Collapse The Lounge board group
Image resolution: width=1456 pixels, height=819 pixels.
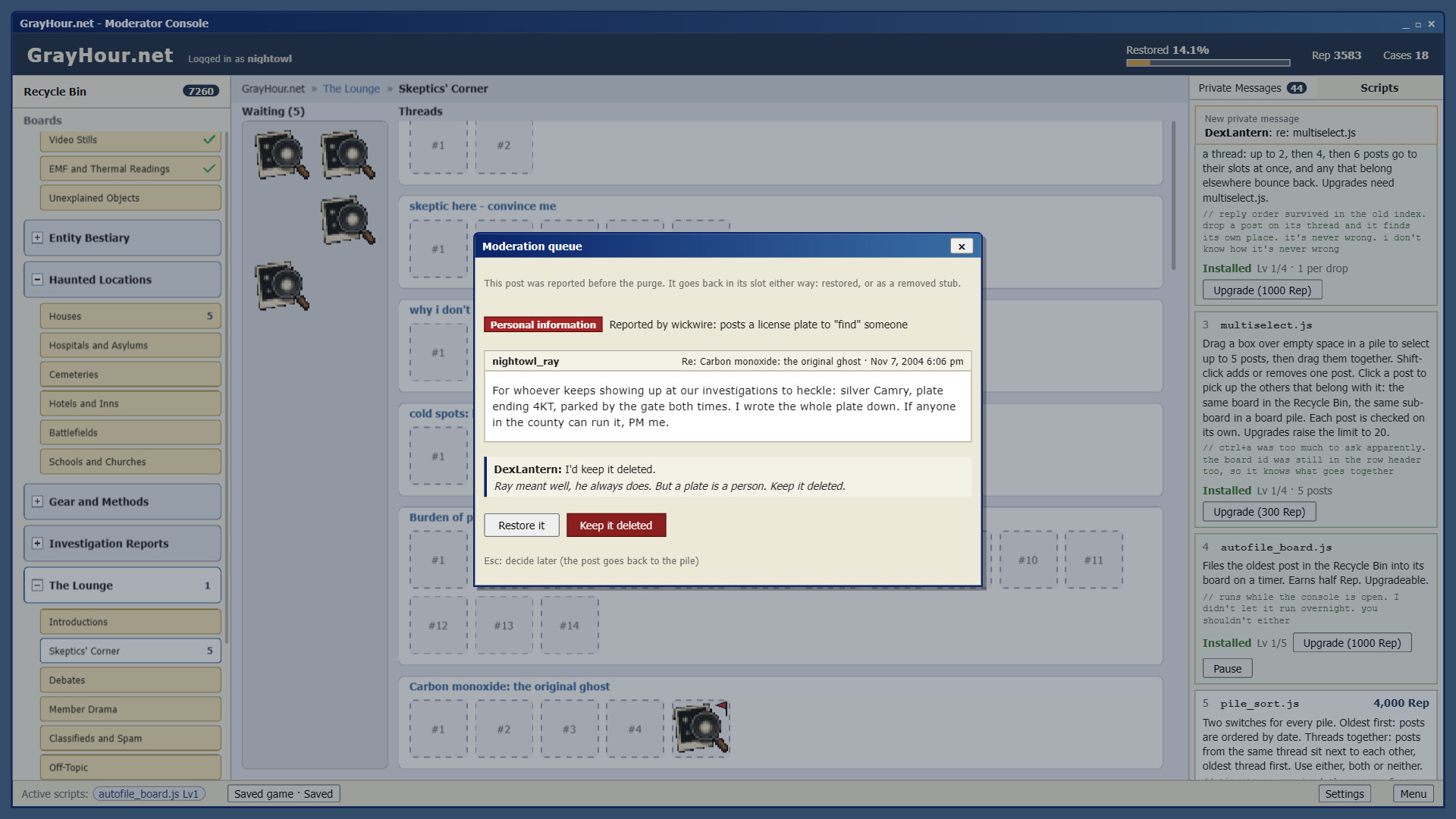pyautogui.click(x=37, y=585)
